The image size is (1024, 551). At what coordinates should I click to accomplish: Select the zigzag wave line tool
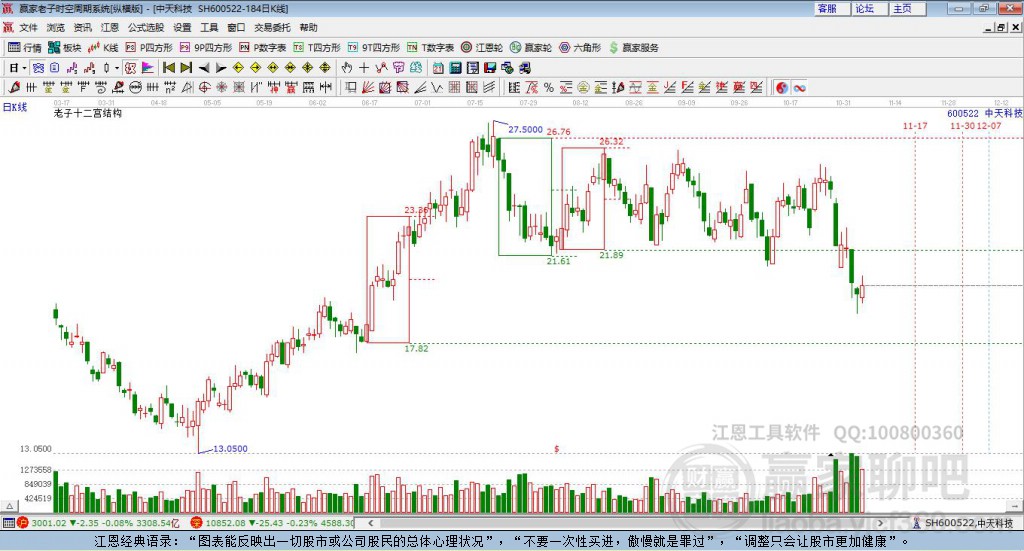pyautogui.click(x=436, y=87)
